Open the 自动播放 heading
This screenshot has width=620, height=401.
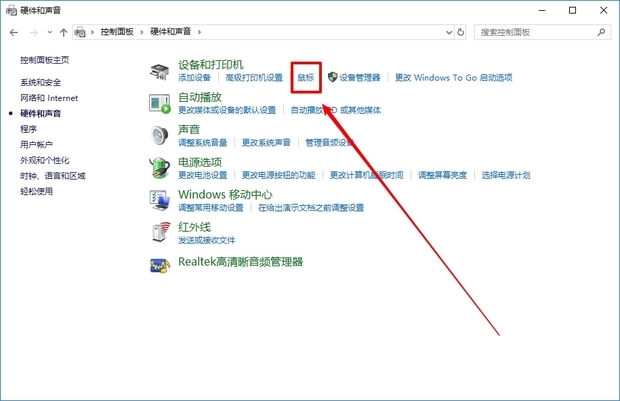(x=200, y=97)
